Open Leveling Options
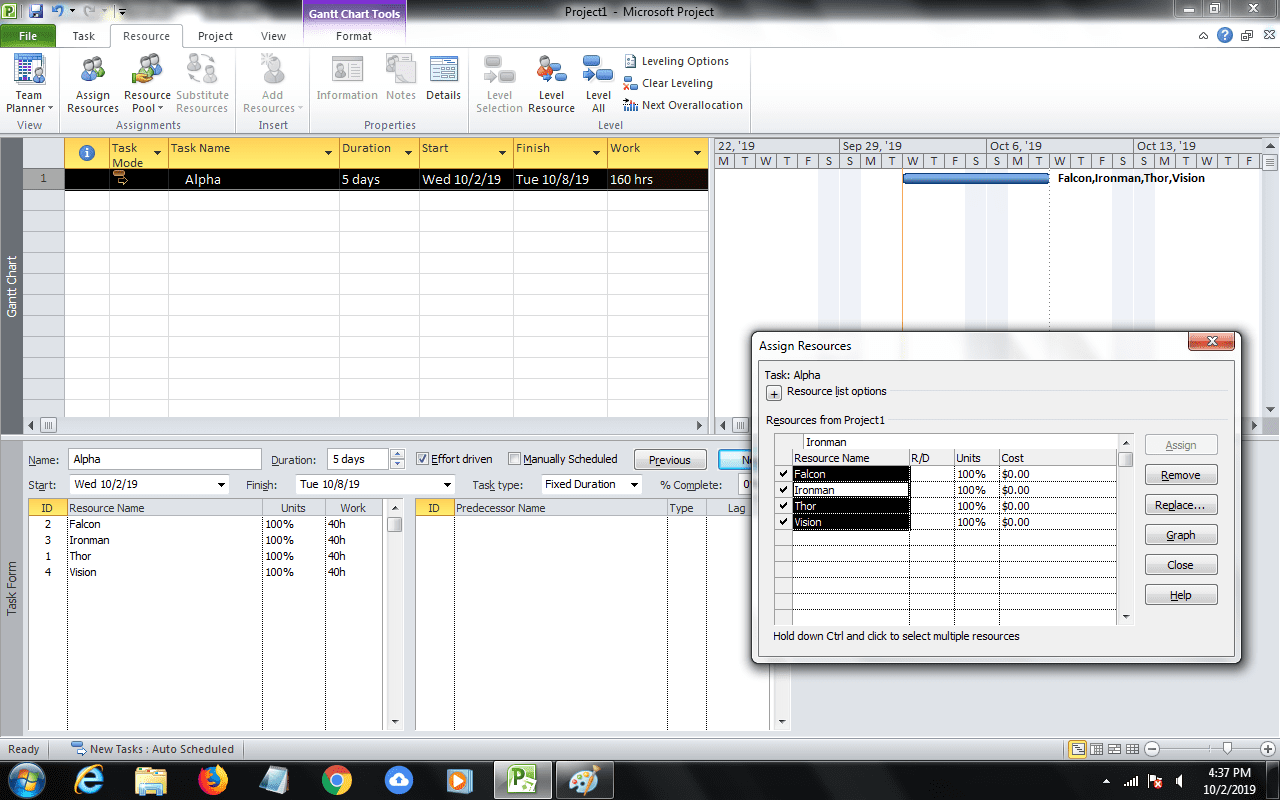The width and height of the screenshot is (1280, 800). coord(676,61)
